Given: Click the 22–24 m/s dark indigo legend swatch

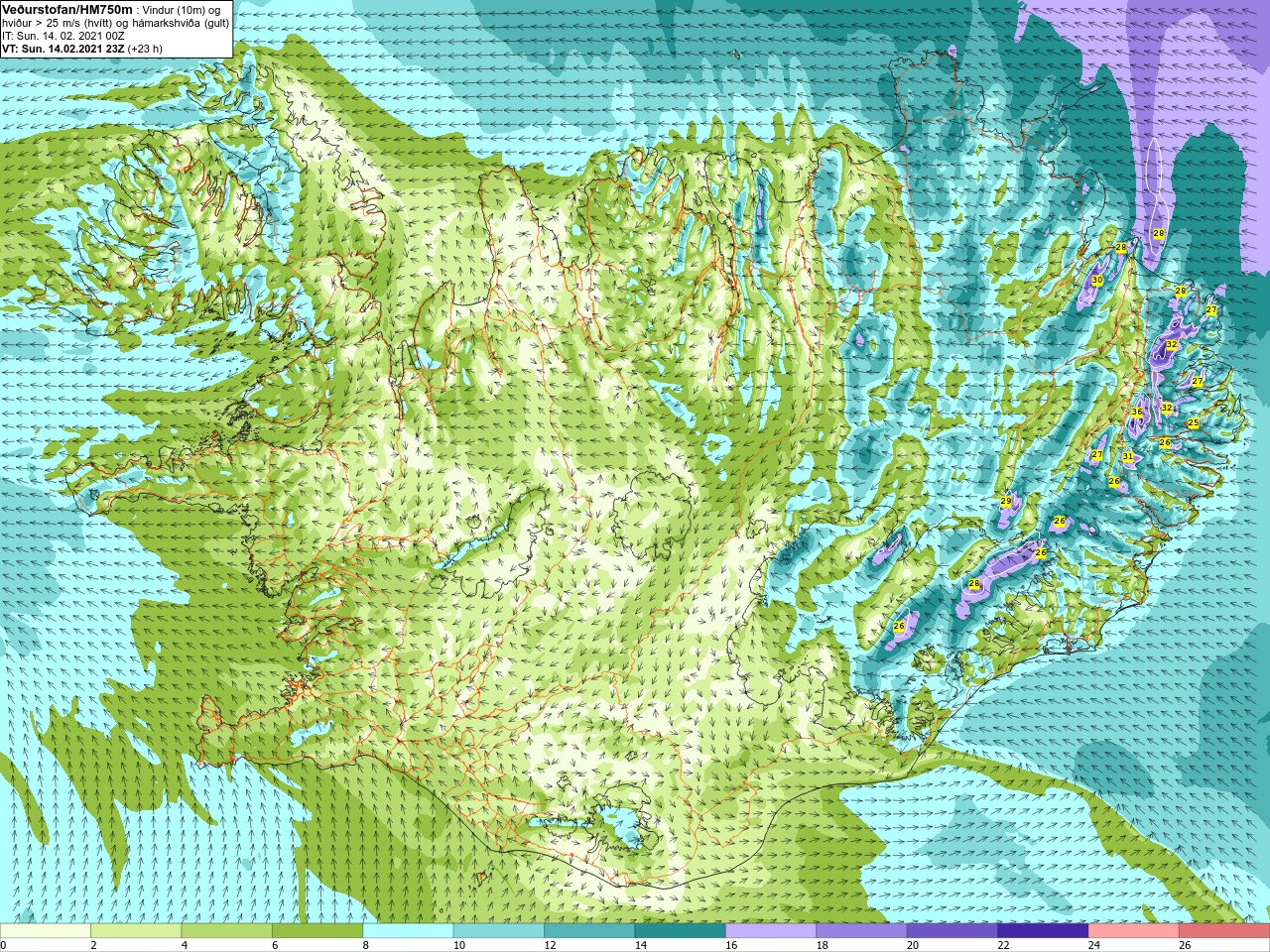Looking at the screenshot, I should coord(1044,931).
